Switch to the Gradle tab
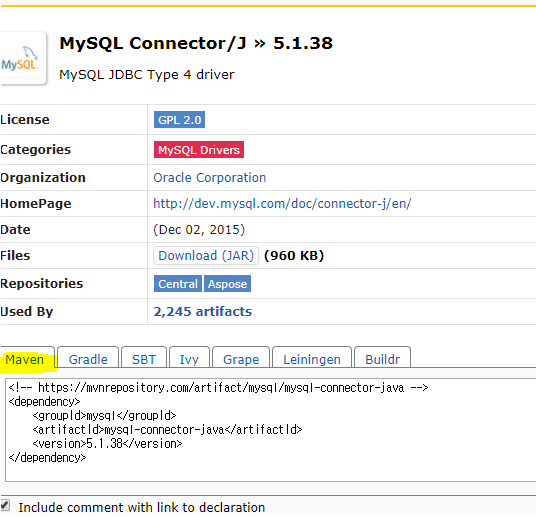Viewport: 536px width, 531px height. (x=88, y=358)
